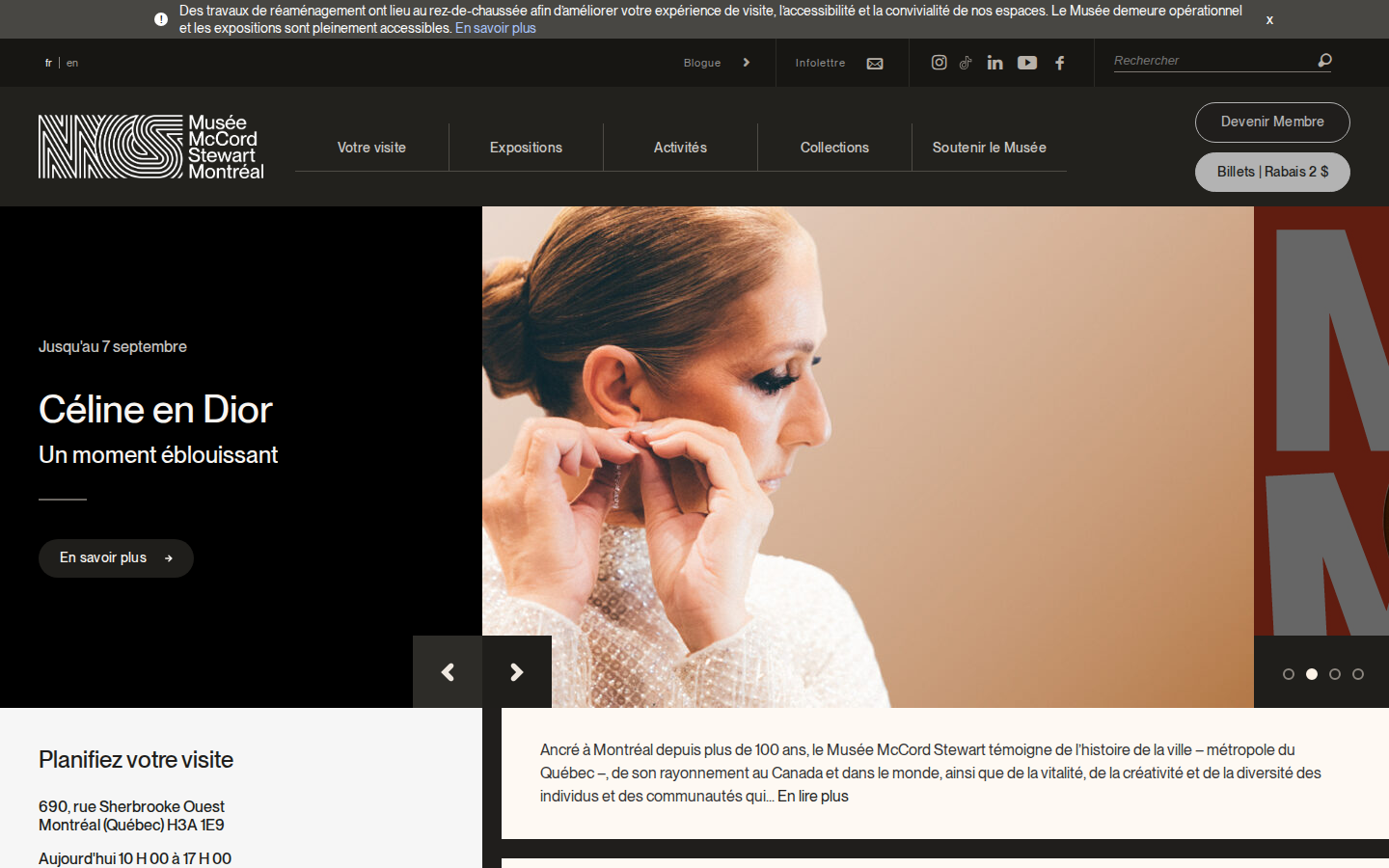Viewport: 1389px width, 868px height.
Task: Open the museum's TikTok page
Action: point(966,63)
